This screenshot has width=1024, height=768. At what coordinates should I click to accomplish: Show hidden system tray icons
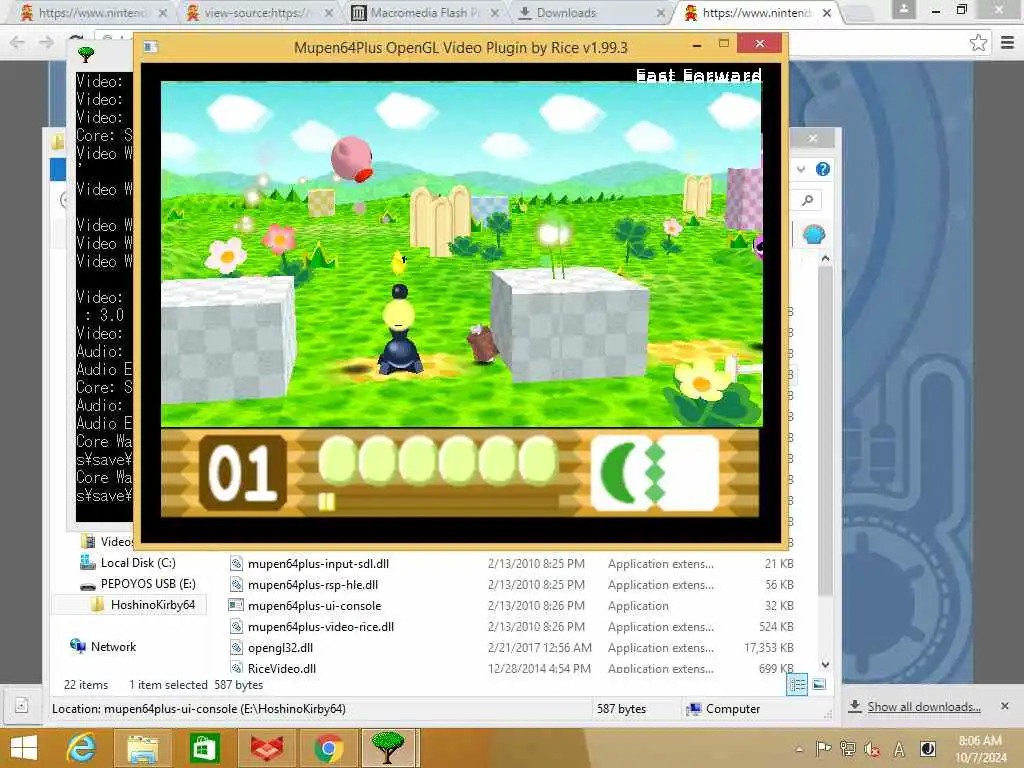pos(799,749)
